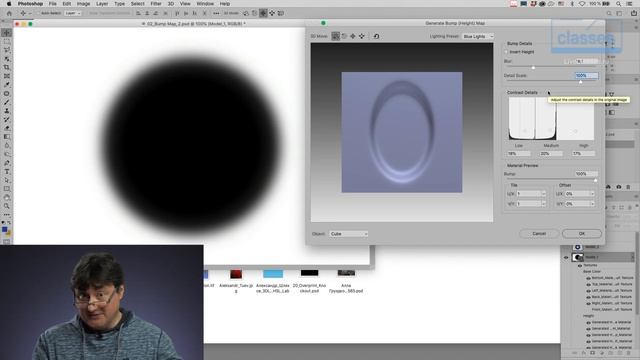Select the Zoom tool in the toolbar
640x360 pixels.
pyautogui.click(x=7, y=206)
